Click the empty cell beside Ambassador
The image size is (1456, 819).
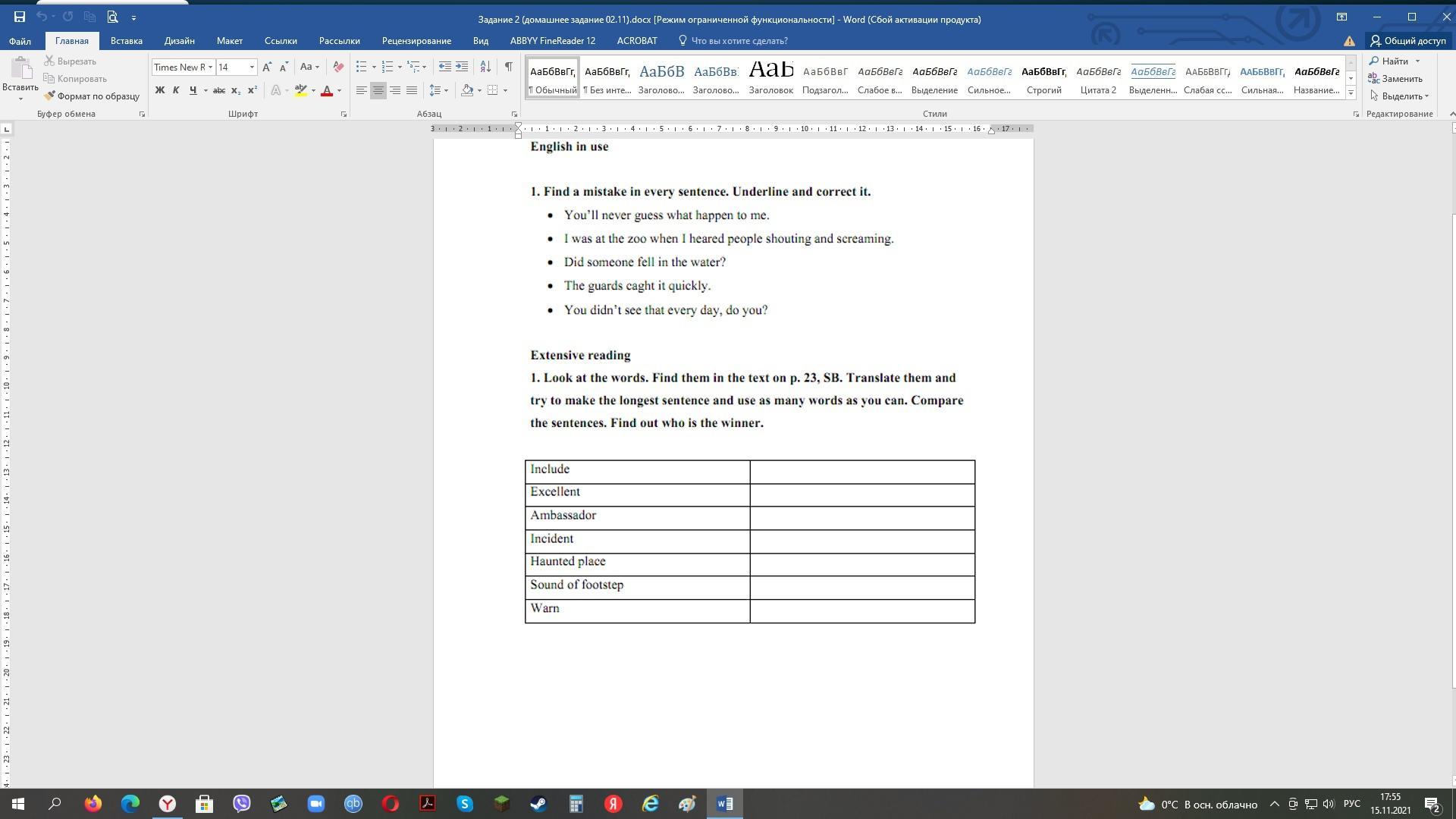[x=862, y=518]
